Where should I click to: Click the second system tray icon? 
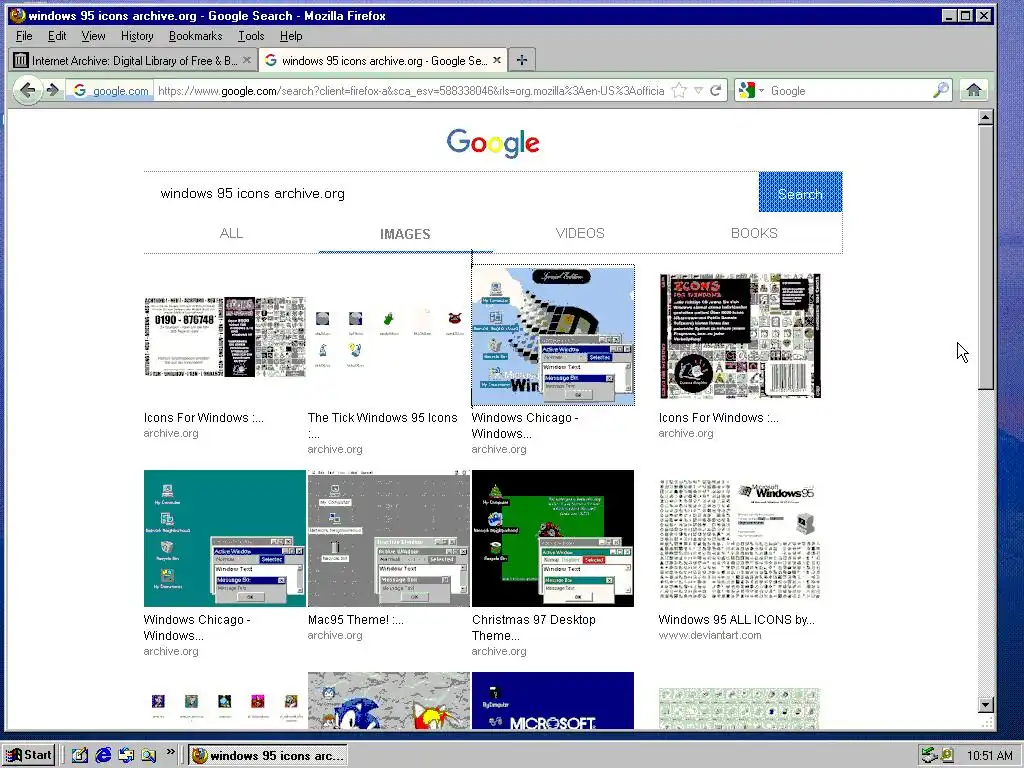point(946,755)
